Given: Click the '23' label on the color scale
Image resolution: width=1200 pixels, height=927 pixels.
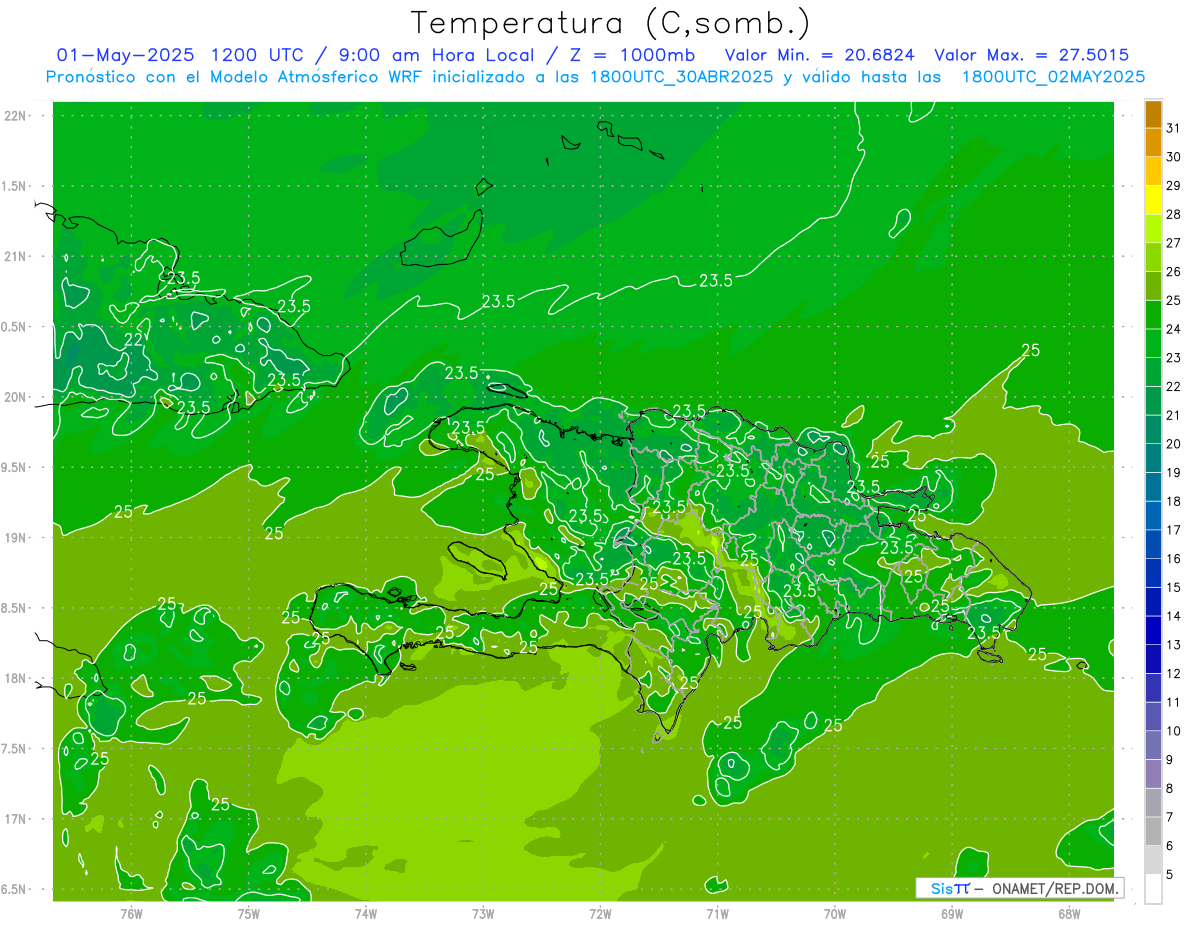Looking at the screenshot, I should tap(1173, 358).
